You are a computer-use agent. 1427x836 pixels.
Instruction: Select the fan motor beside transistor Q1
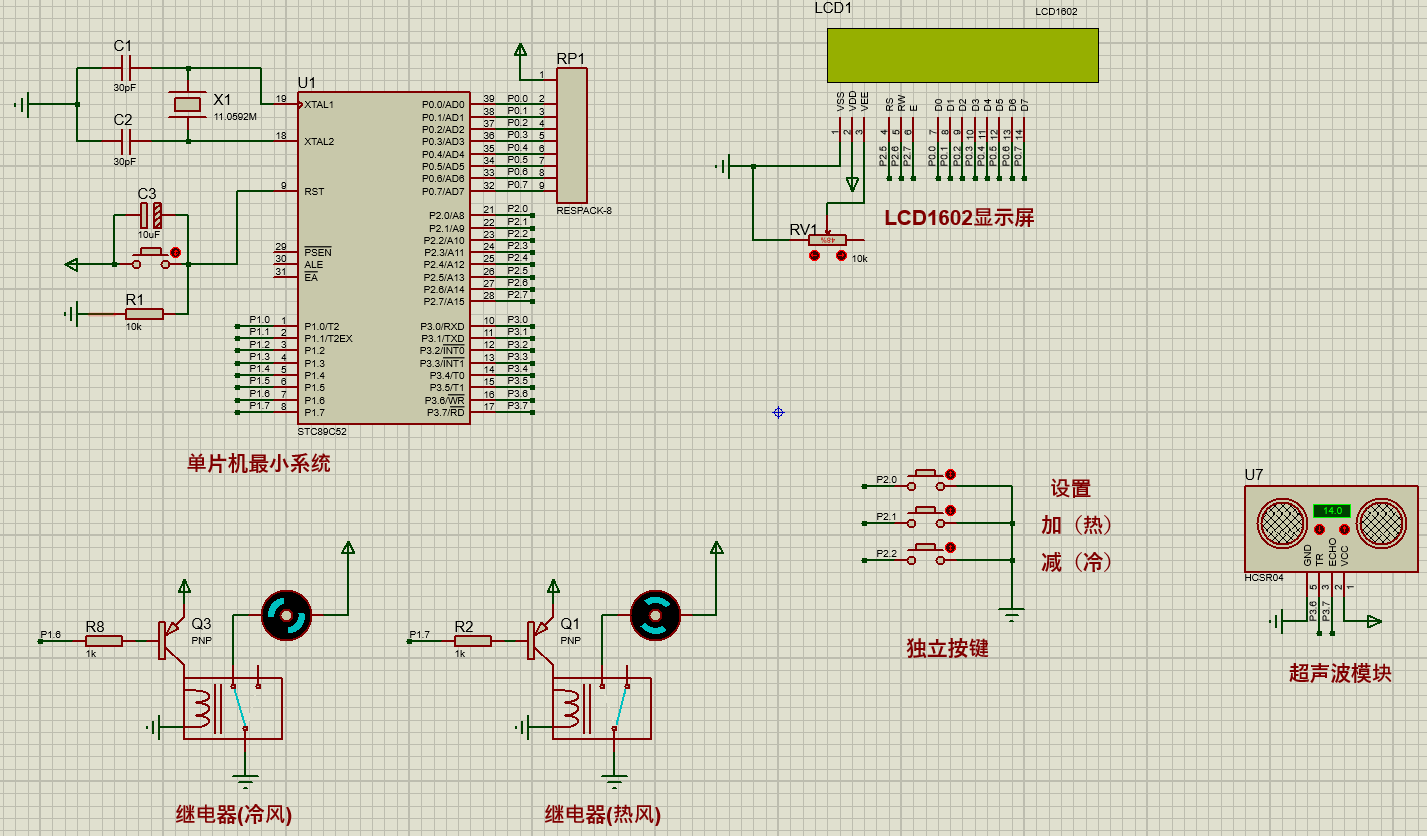655,615
